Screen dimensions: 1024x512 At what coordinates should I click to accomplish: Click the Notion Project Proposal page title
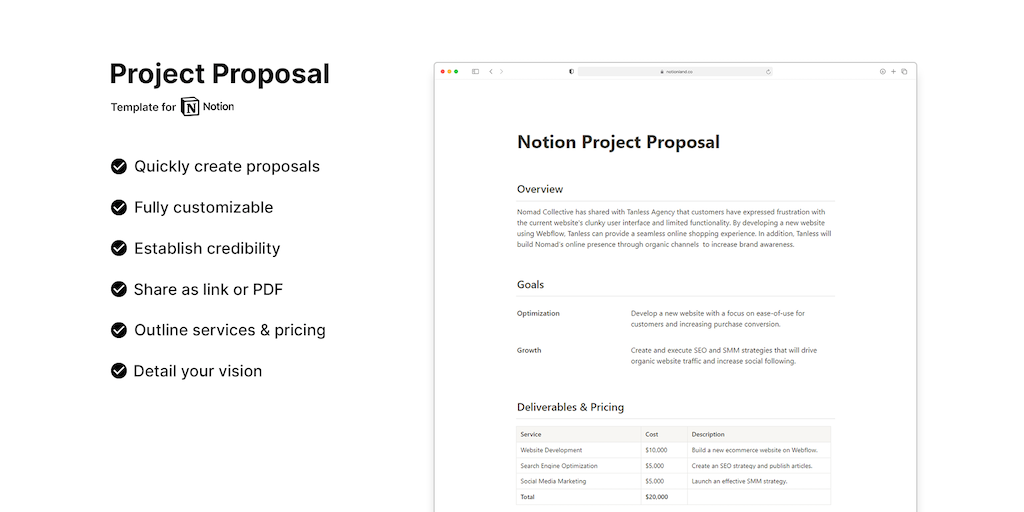point(618,142)
